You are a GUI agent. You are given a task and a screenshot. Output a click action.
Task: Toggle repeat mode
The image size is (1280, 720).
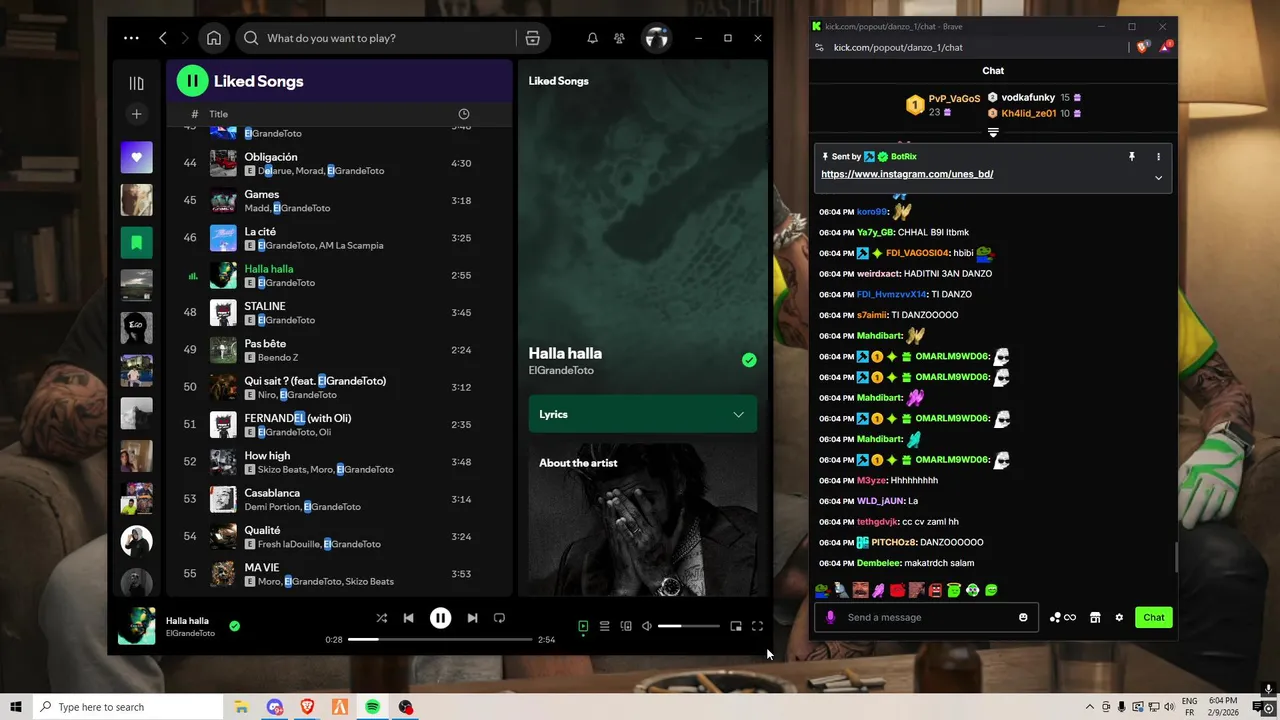pyautogui.click(x=499, y=618)
